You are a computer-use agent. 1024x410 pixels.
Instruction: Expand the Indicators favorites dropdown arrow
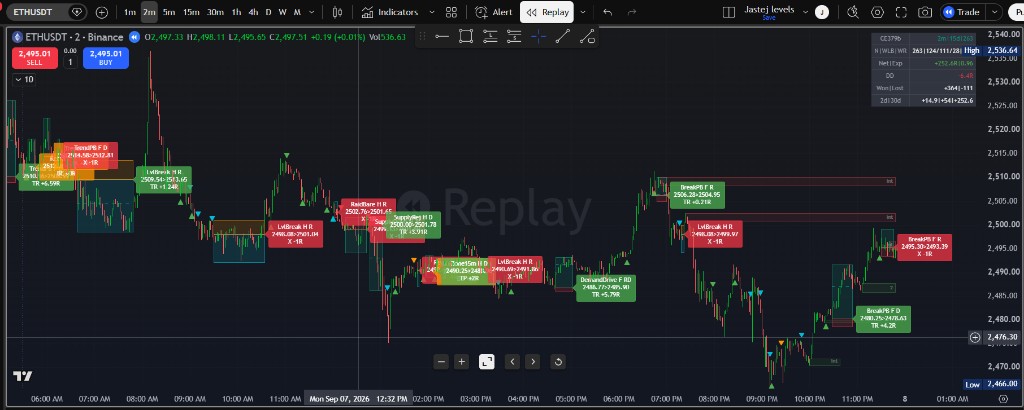pyautogui.click(x=432, y=12)
